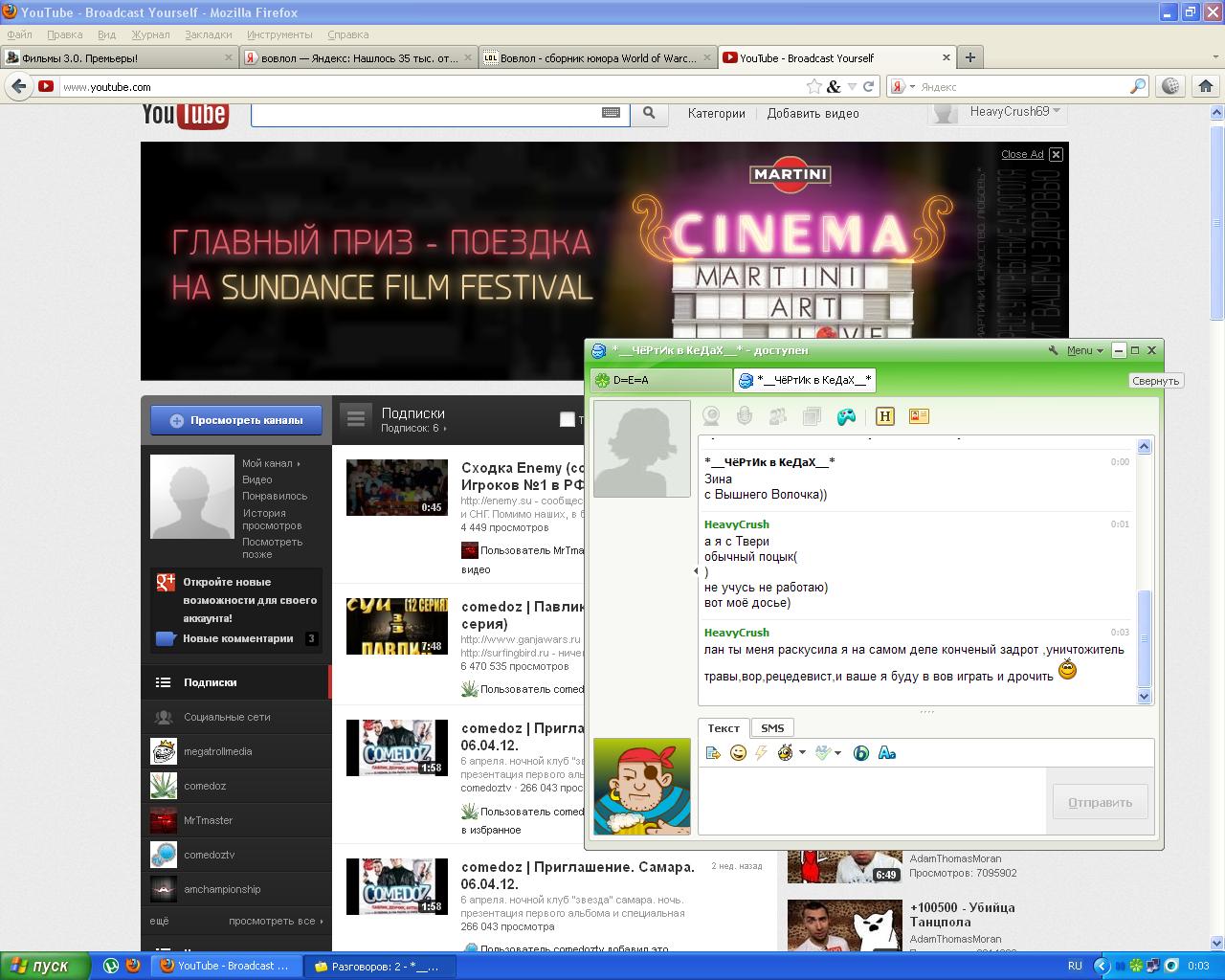Expand the spell-check dropdown arrow

(837, 753)
